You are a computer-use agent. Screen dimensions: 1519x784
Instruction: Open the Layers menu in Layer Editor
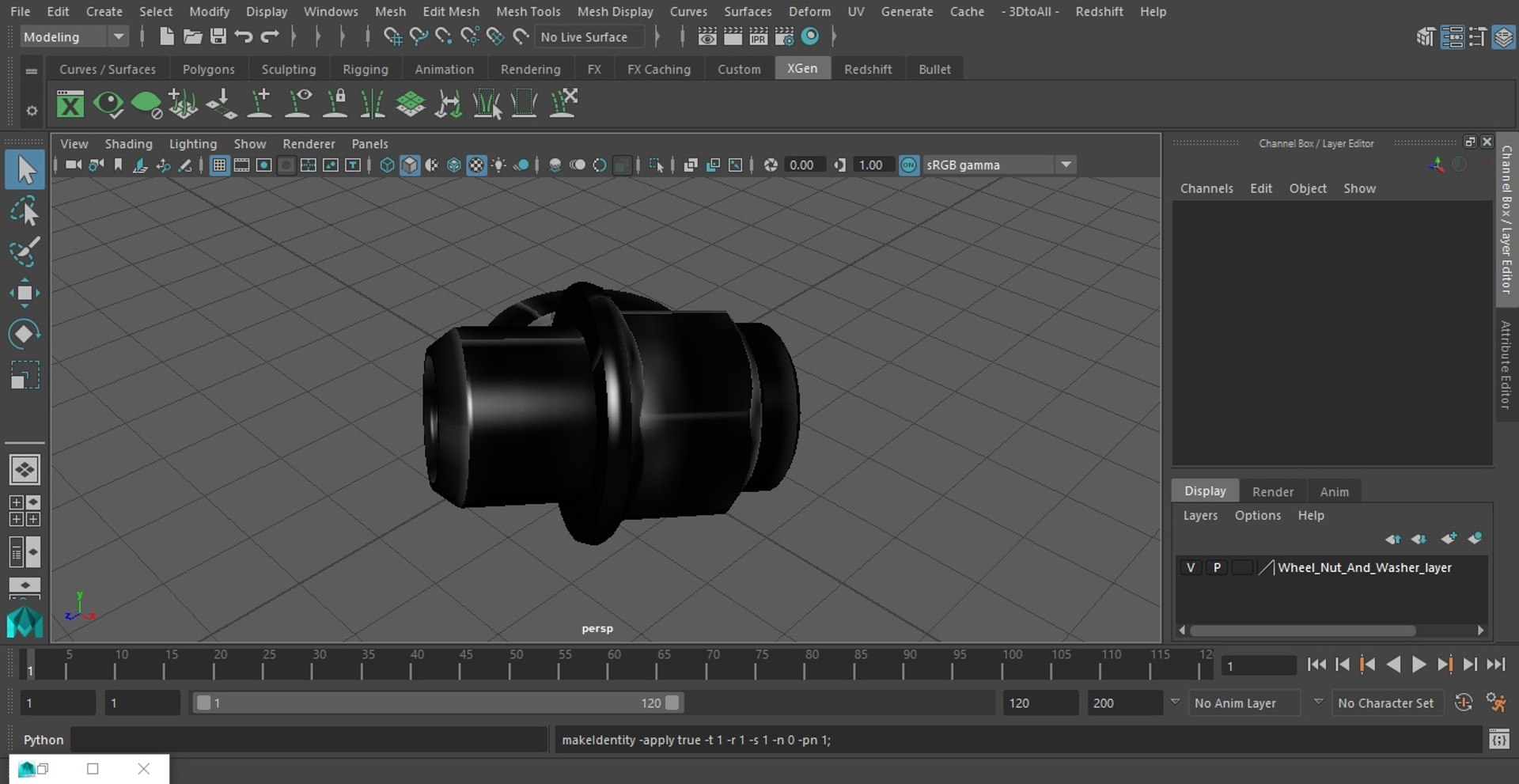[1200, 515]
